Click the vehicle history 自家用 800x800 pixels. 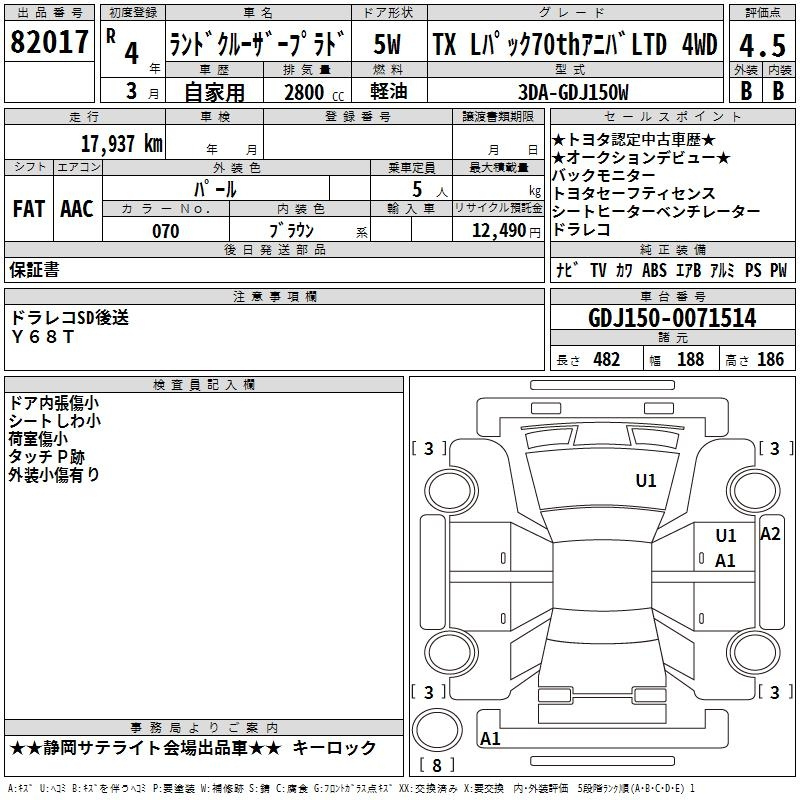pos(214,92)
